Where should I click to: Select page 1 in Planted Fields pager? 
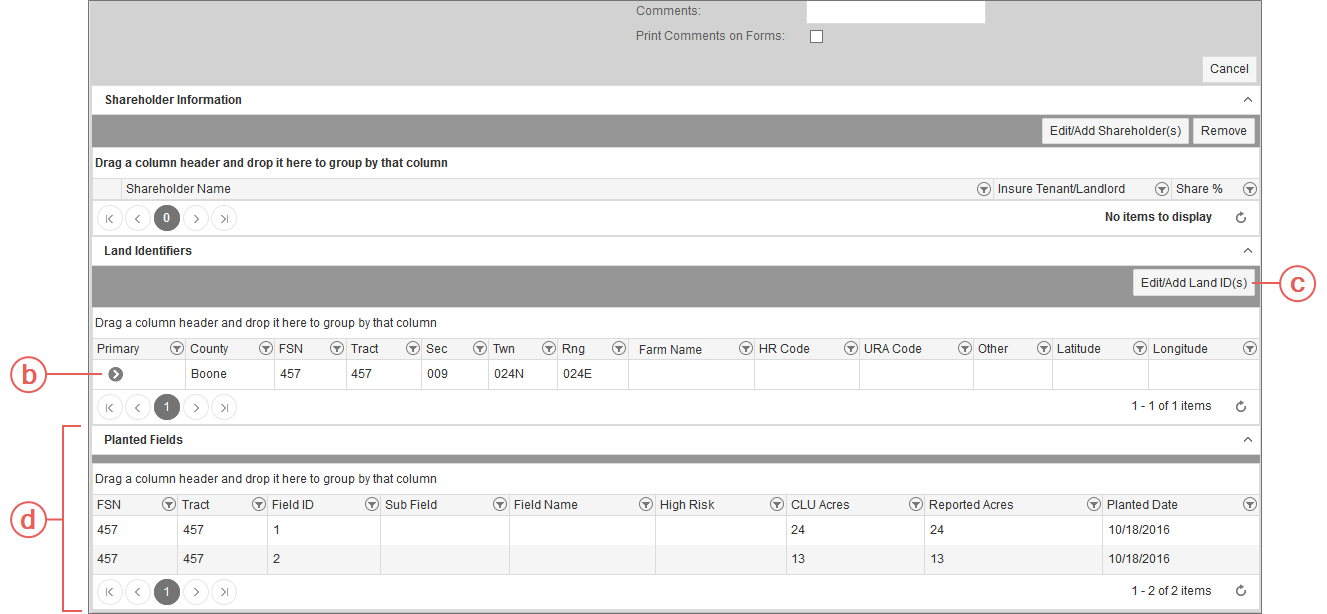(x=167, y=592)
